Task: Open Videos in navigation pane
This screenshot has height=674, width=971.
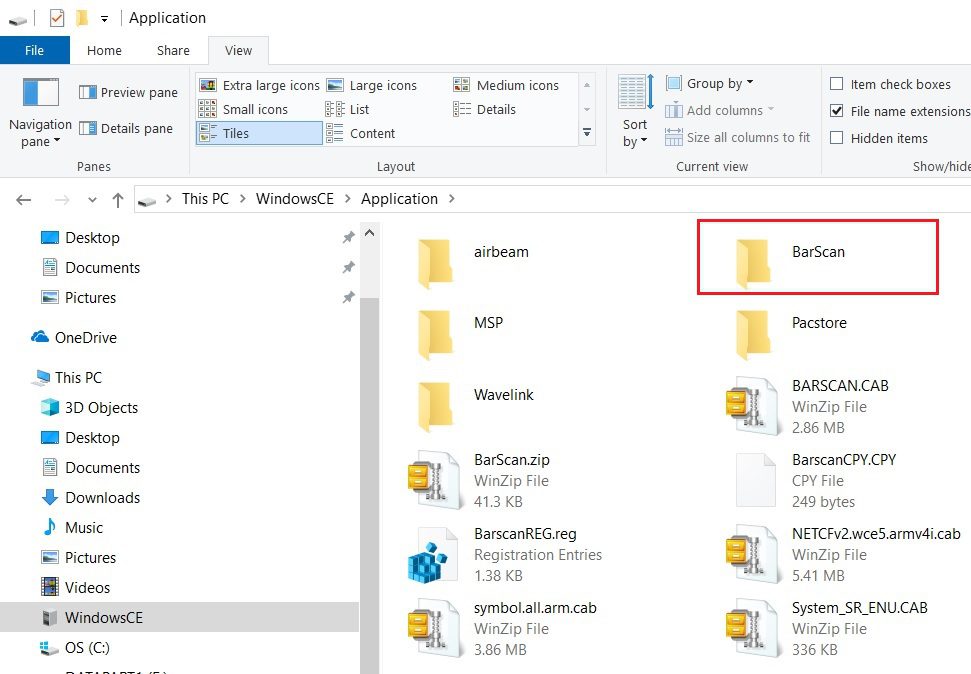Action: pyautogui.click(x=75, y=587)
